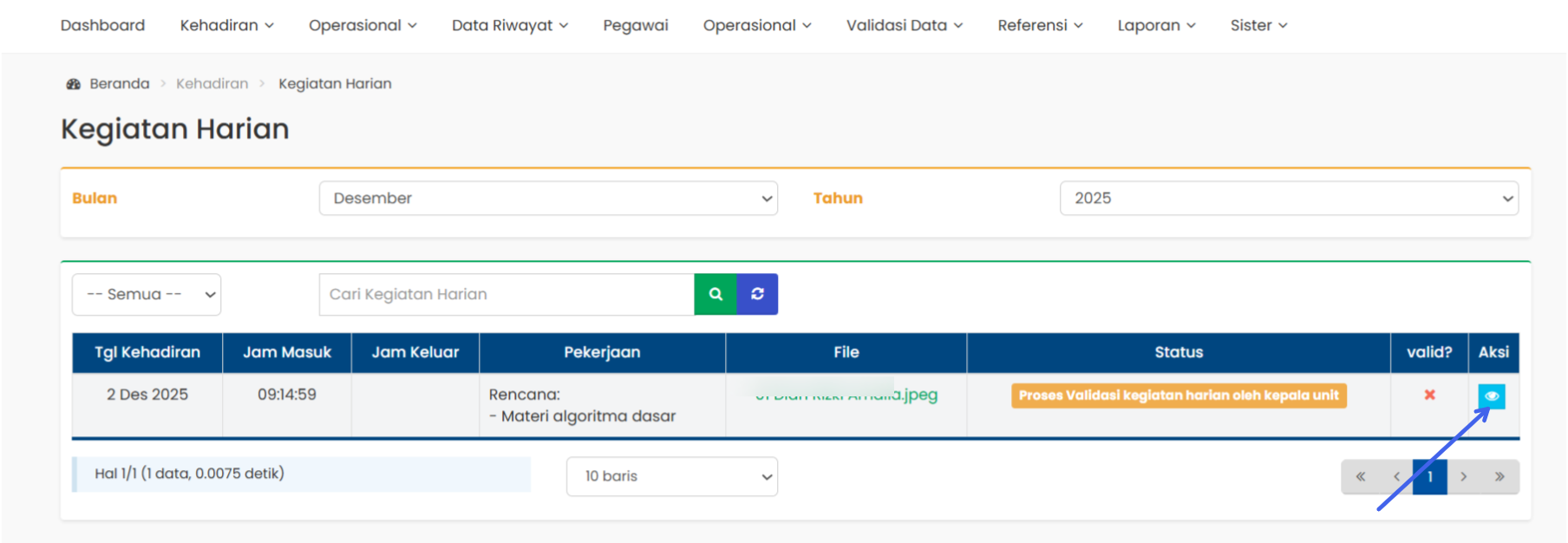Viewport: 1568px width, 543px height.
Task: Go to previous page arrow
Action: (1395, 476)
